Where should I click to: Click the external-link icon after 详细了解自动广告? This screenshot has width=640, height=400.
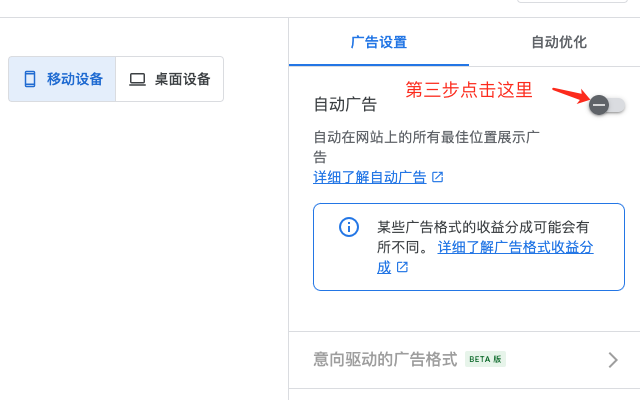tap(437, 177)
